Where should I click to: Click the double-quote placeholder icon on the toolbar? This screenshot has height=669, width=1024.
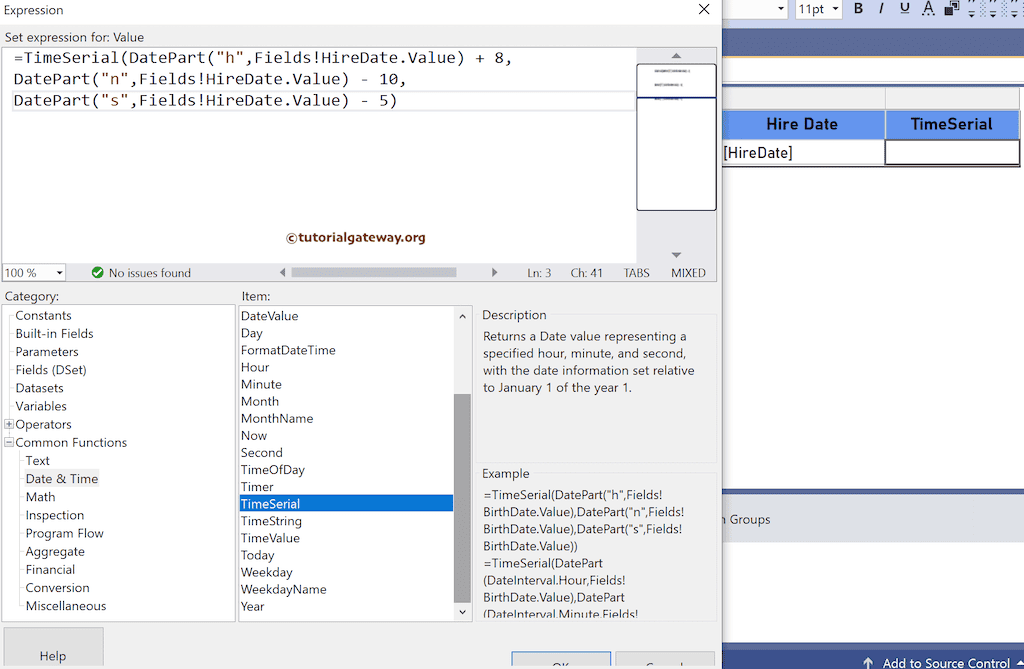coord(971,9)
